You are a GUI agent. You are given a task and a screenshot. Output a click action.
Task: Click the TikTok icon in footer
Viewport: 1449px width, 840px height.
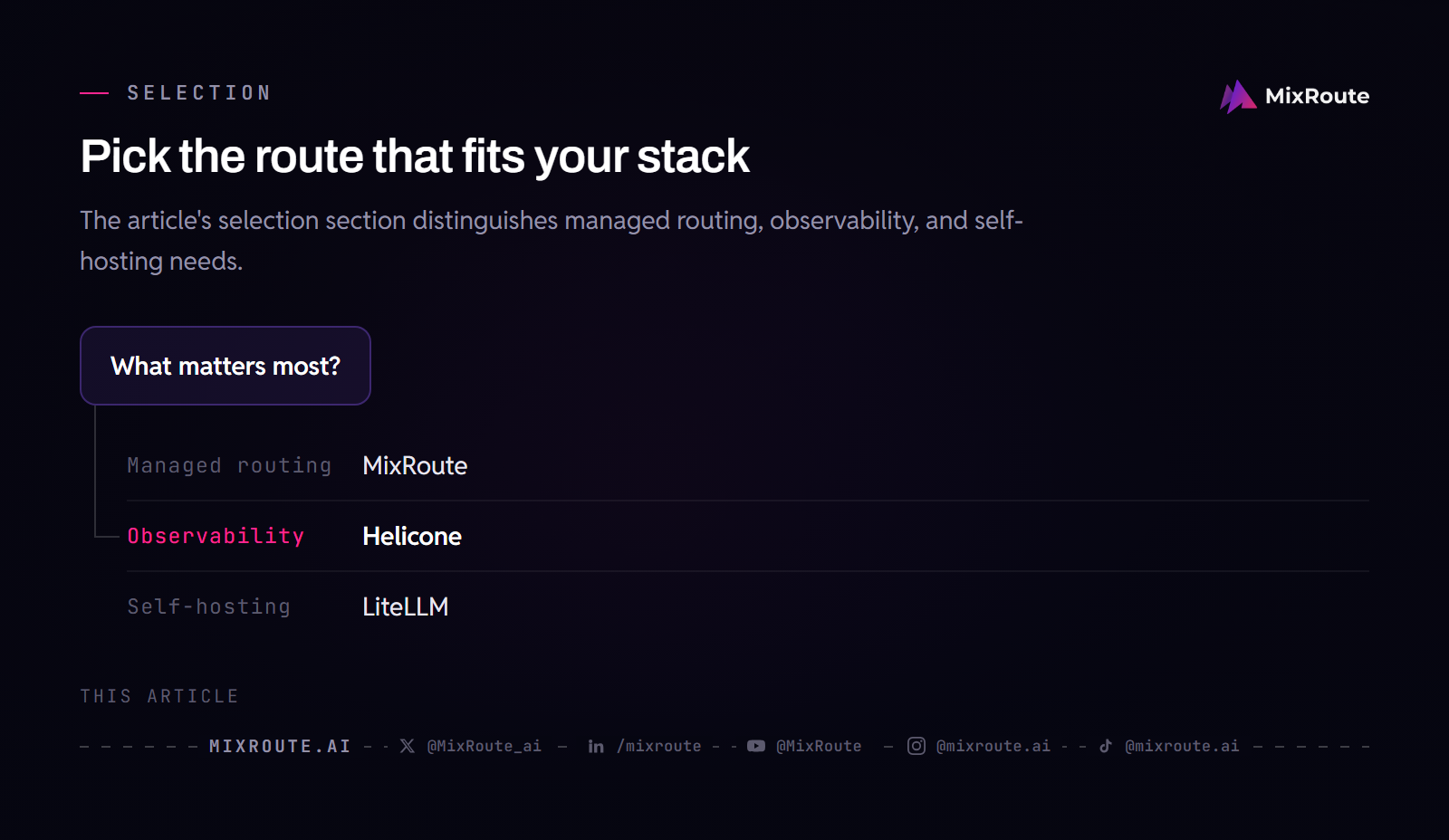(1106, 746)
